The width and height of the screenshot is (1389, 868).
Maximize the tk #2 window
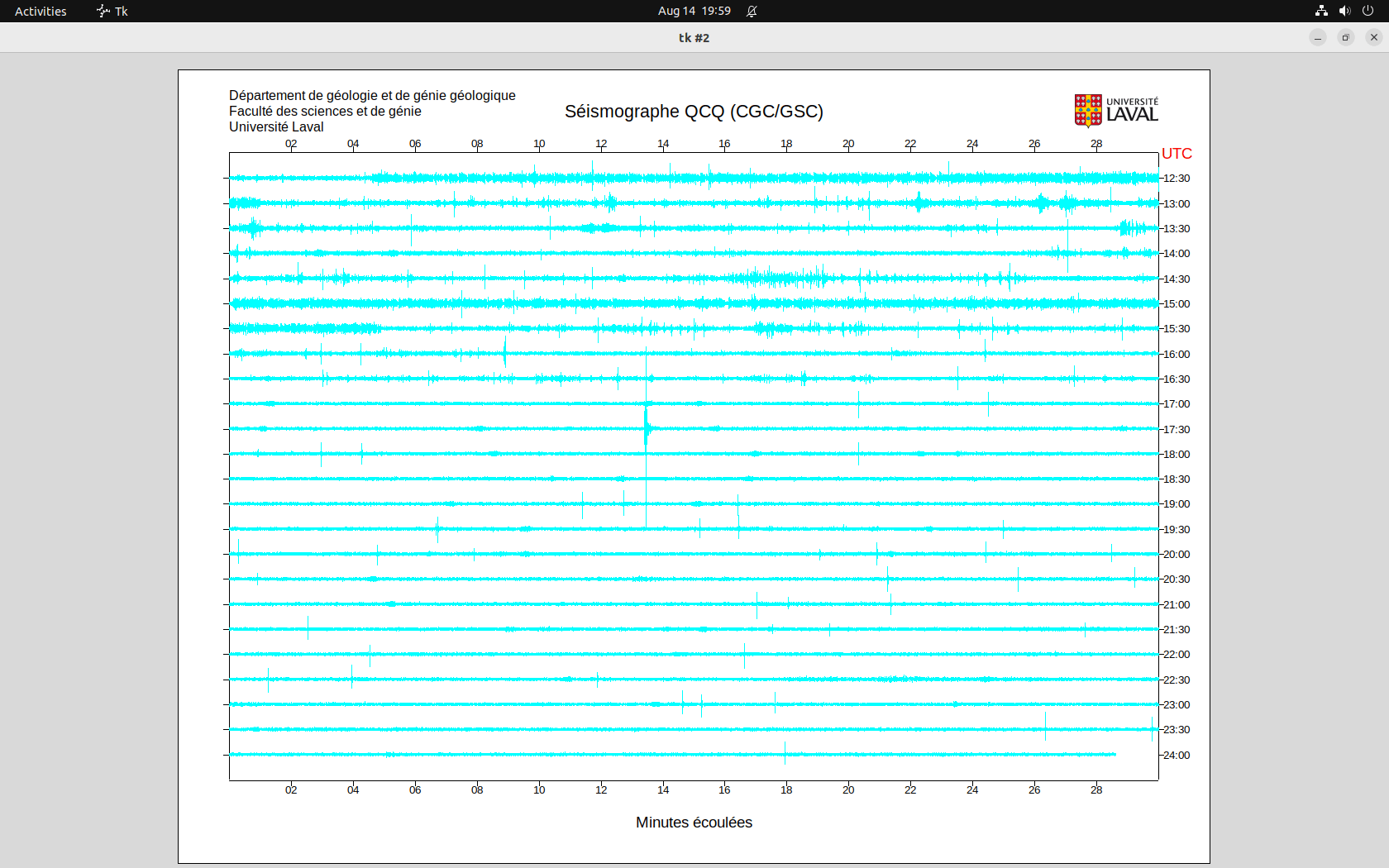coord(1346,37)
